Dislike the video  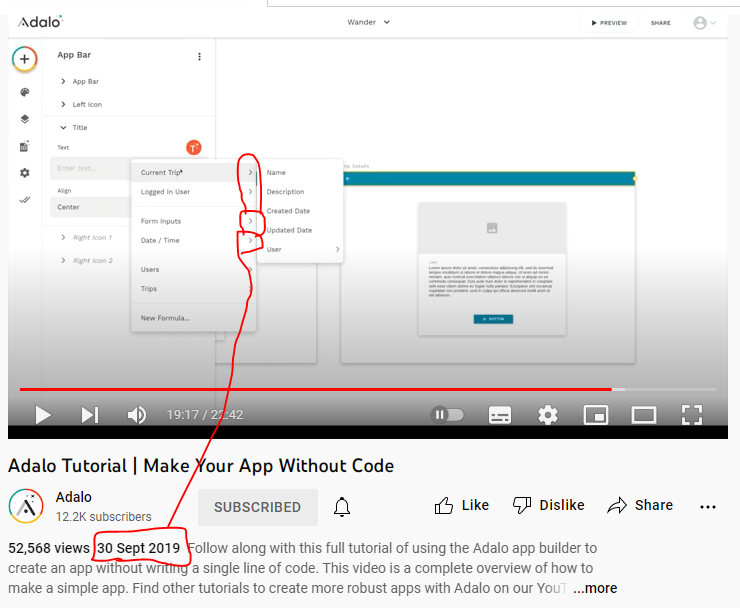coord(548,506)
